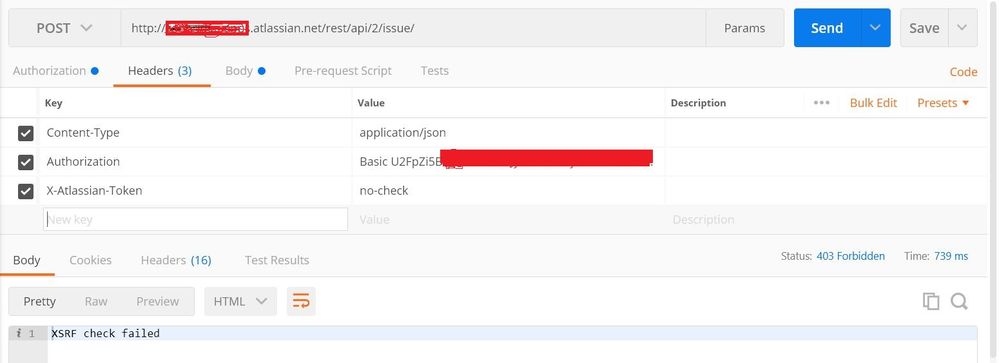Copy response to clipboard icon
This screenshot has height=363, width=999.
pyautogui.click(x=931, y=301)
